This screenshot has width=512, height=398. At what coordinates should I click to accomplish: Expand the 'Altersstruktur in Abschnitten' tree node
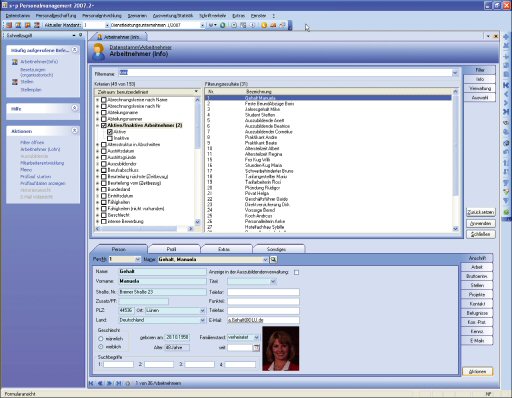coord(98,145)
